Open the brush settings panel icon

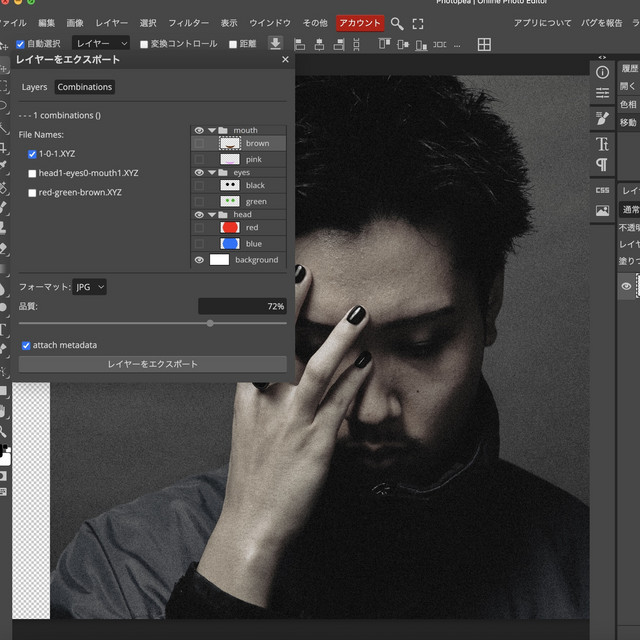coord(602,117)
